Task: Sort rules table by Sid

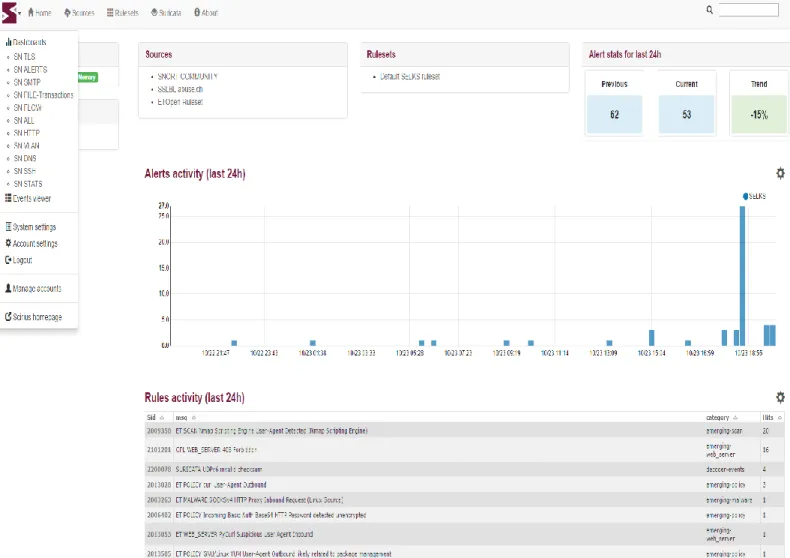Action: coord(155,417)
